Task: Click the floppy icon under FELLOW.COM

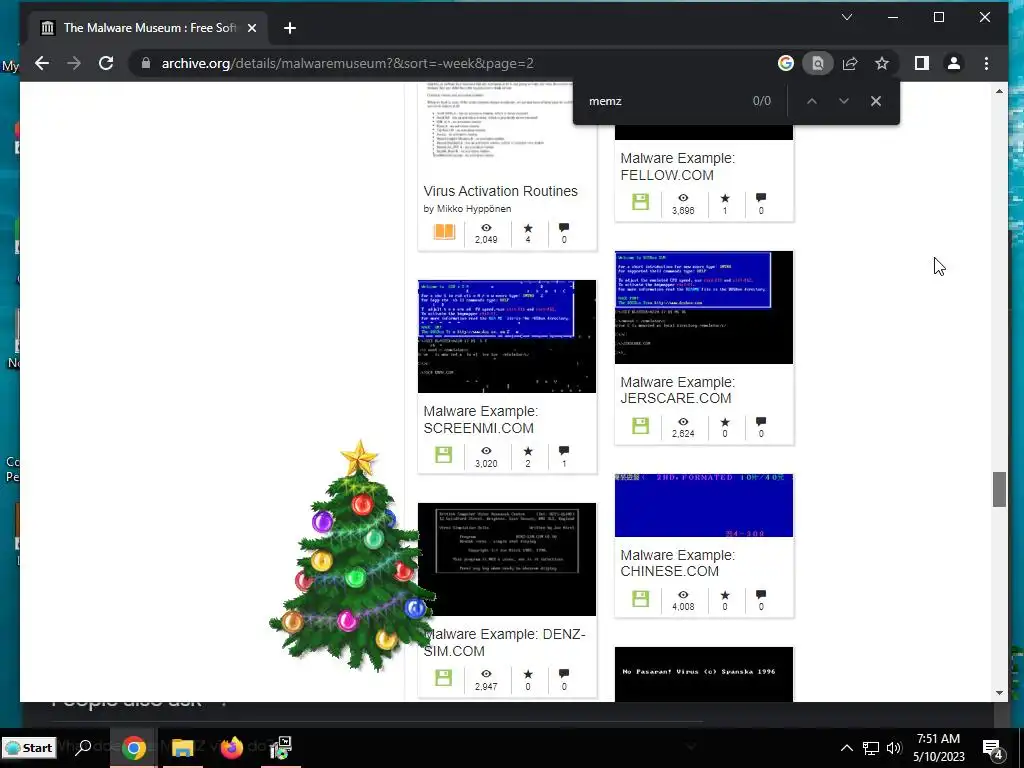Action: [x=641, y=202]
